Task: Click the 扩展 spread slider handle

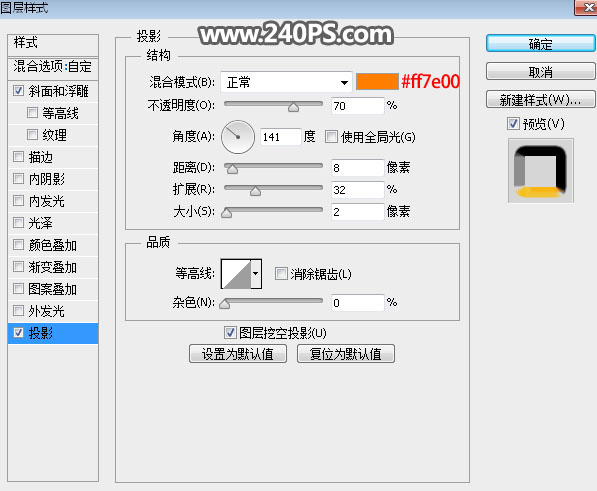Action: click(x=255, y=191)
